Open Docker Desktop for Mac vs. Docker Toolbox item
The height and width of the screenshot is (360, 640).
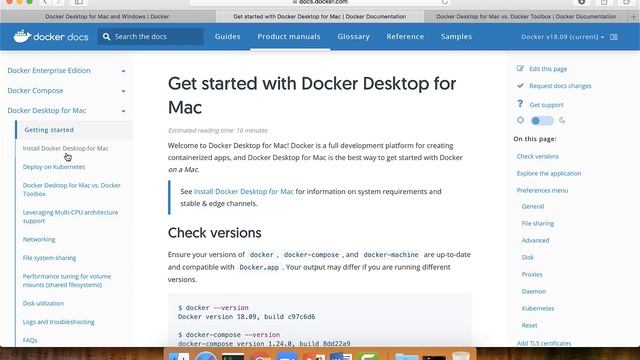point(71,189)
